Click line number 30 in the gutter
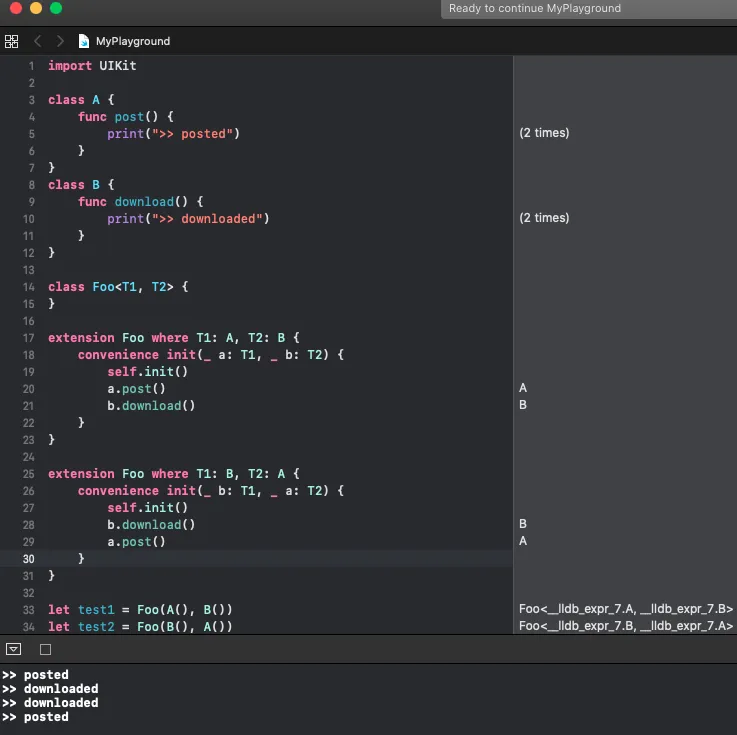Screen dimensions: 737x735 point(29,559)
